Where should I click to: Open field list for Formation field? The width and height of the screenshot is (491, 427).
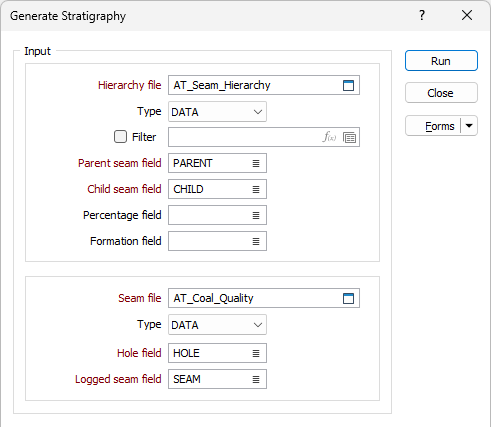[256, 241]
